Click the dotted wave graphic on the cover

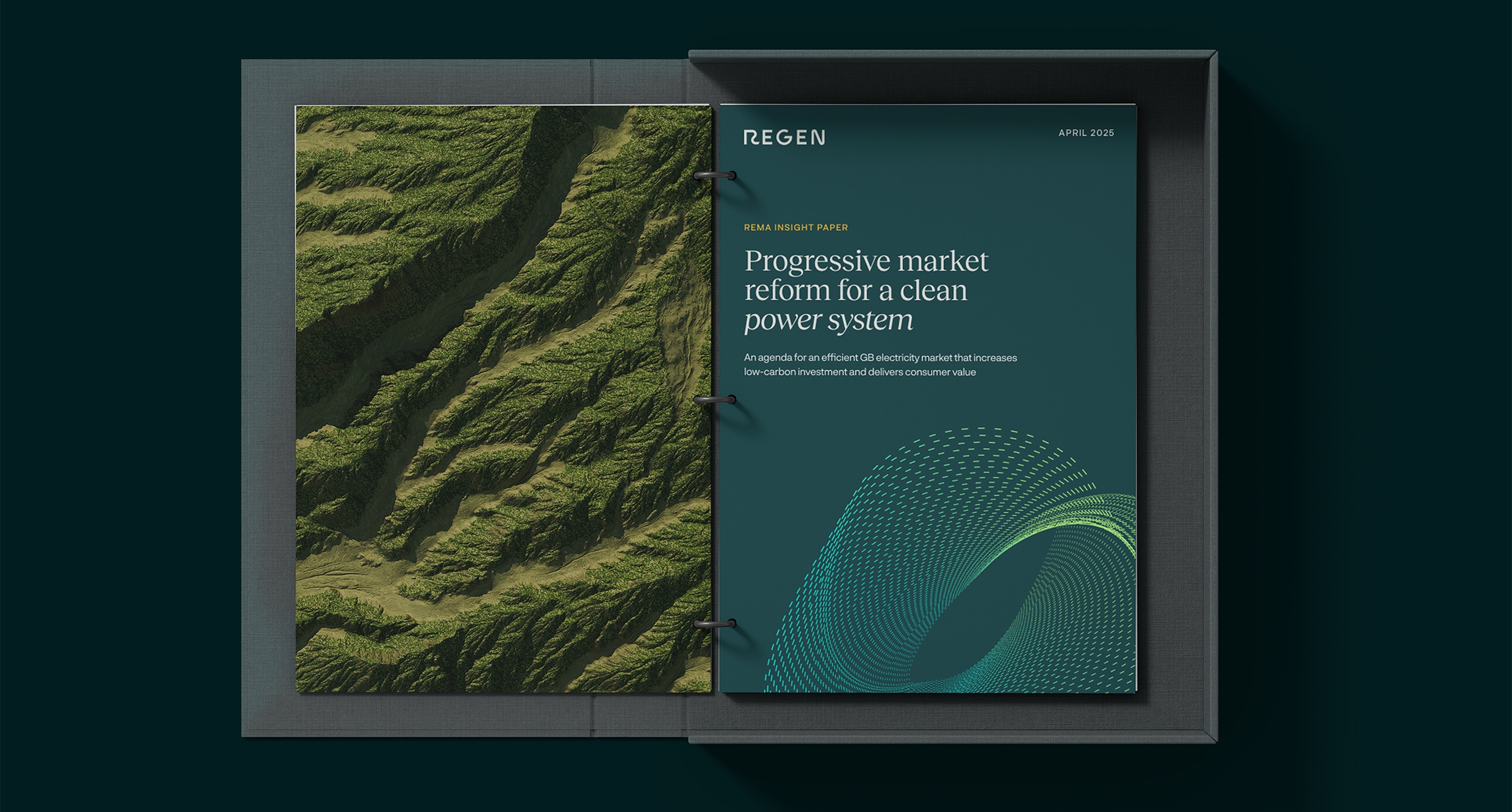click(951, 560)
